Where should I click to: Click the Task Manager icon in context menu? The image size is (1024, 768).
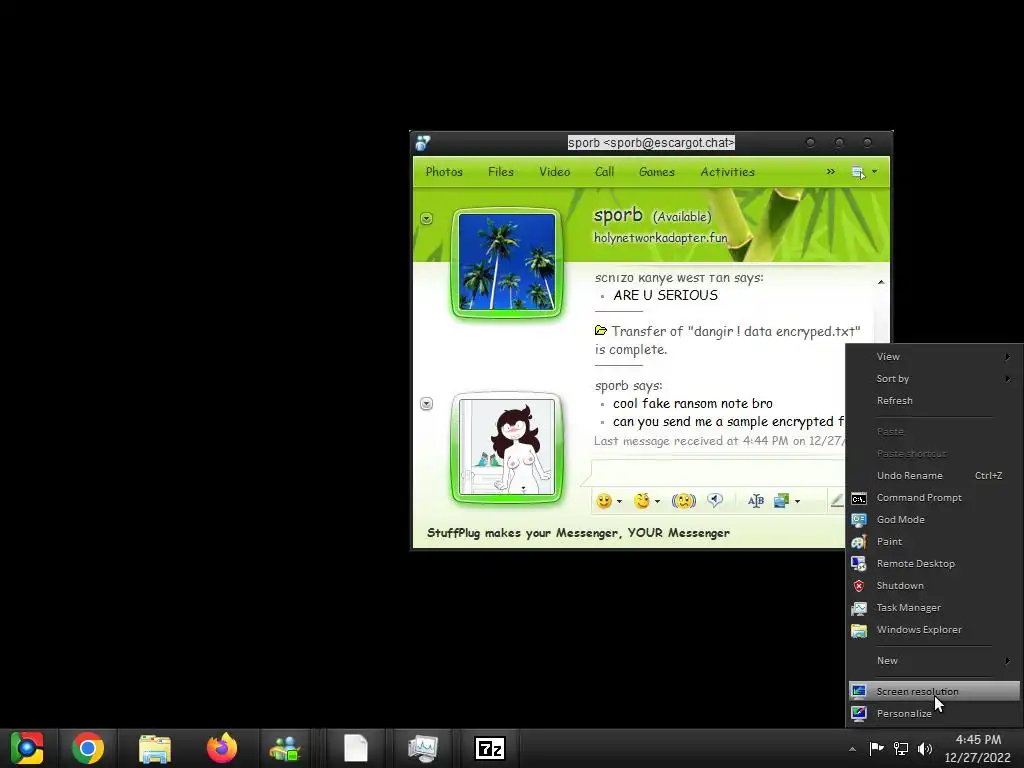(859, 608)
